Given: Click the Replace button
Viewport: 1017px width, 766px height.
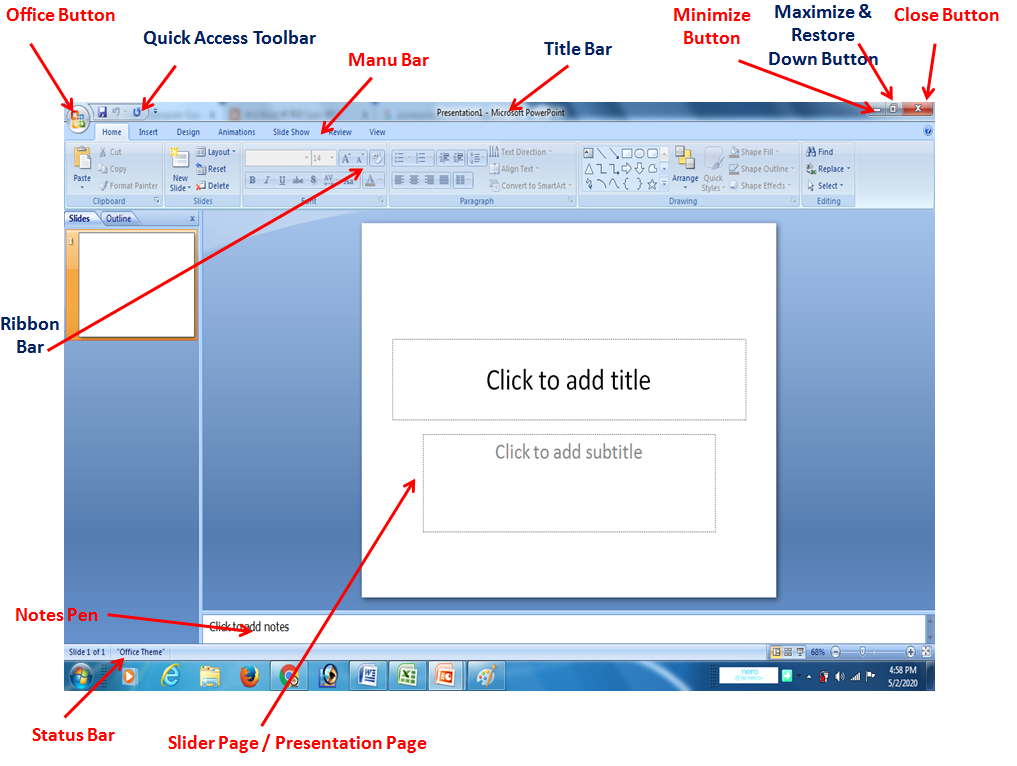Looking at the screenshot, I should pyautogui.click(x=828, y=169).
